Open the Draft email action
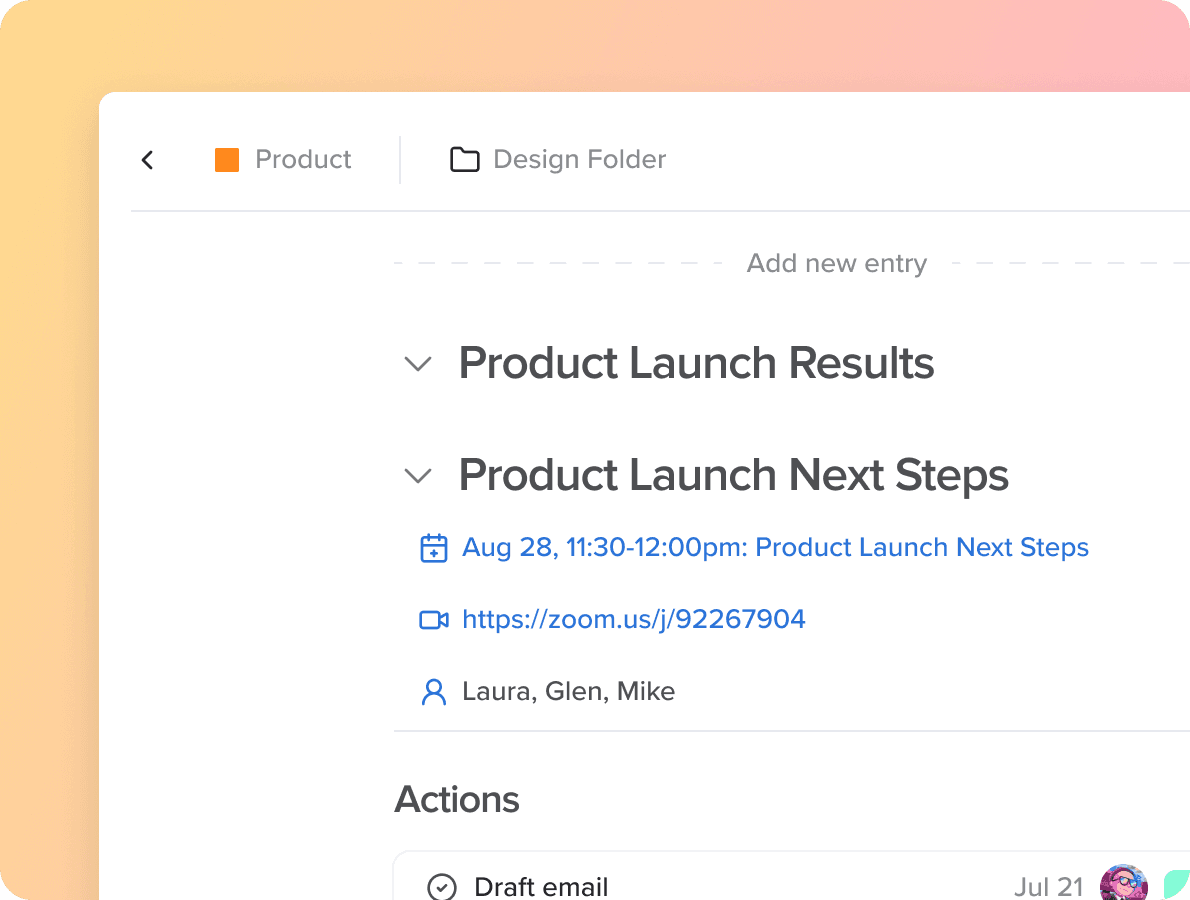 pos(541,886)
